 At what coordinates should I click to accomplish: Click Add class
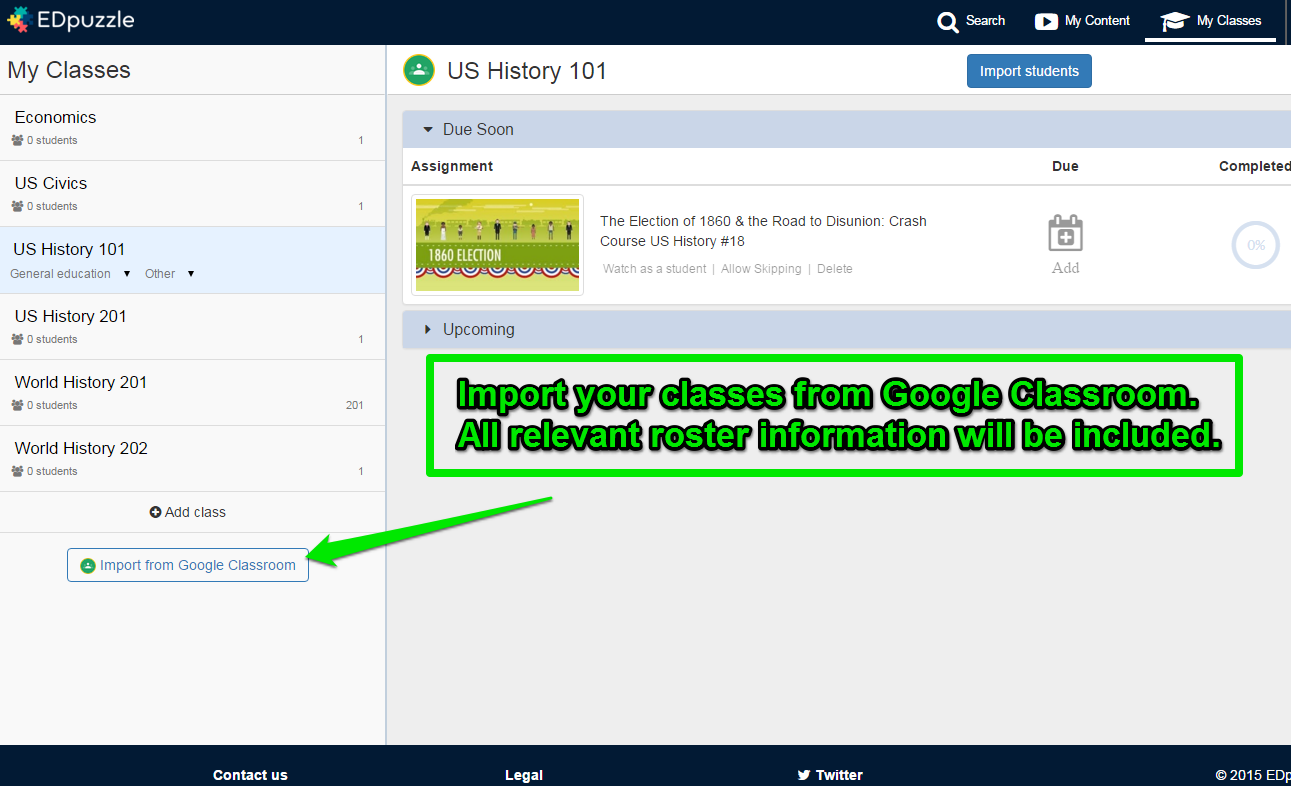[188, 512]
